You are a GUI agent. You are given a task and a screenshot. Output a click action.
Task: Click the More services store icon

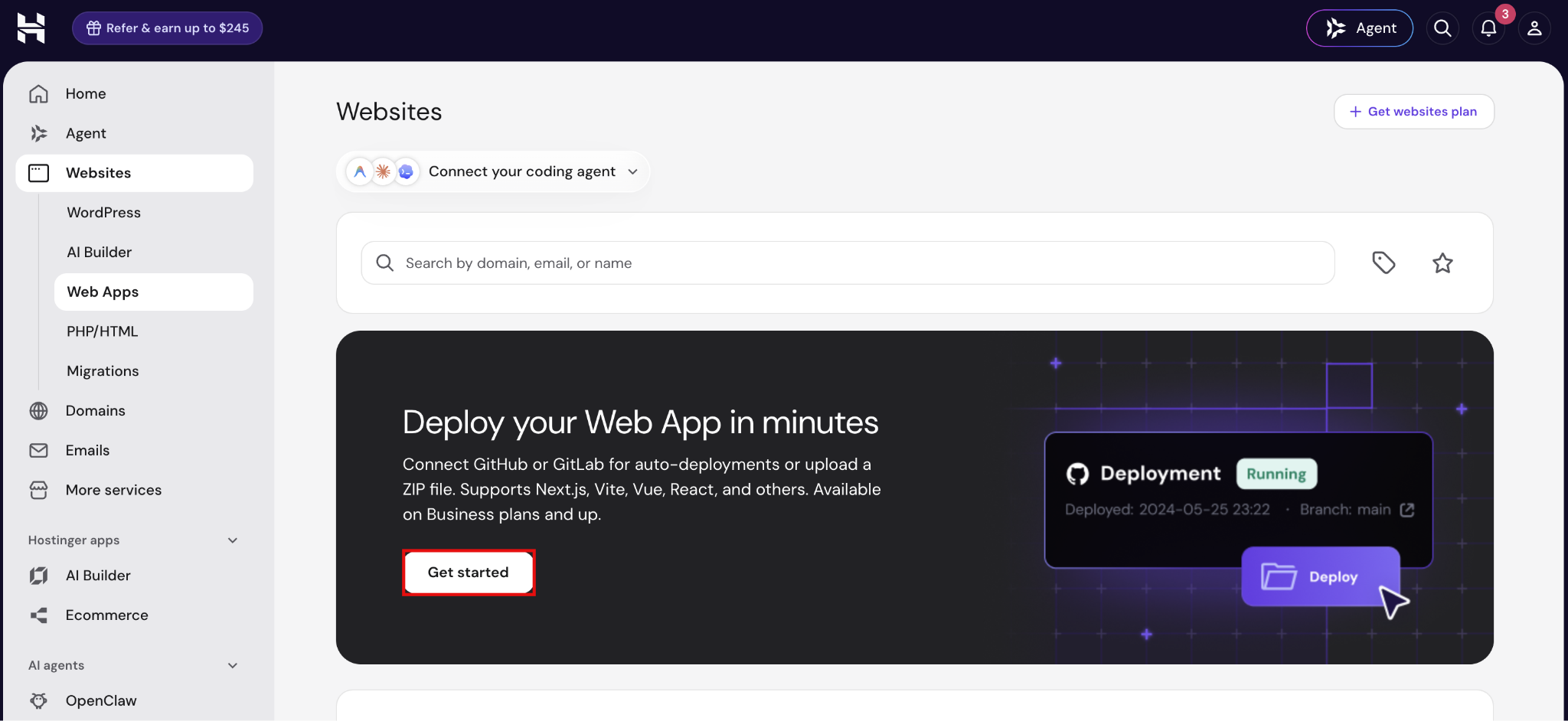point(38,490)
